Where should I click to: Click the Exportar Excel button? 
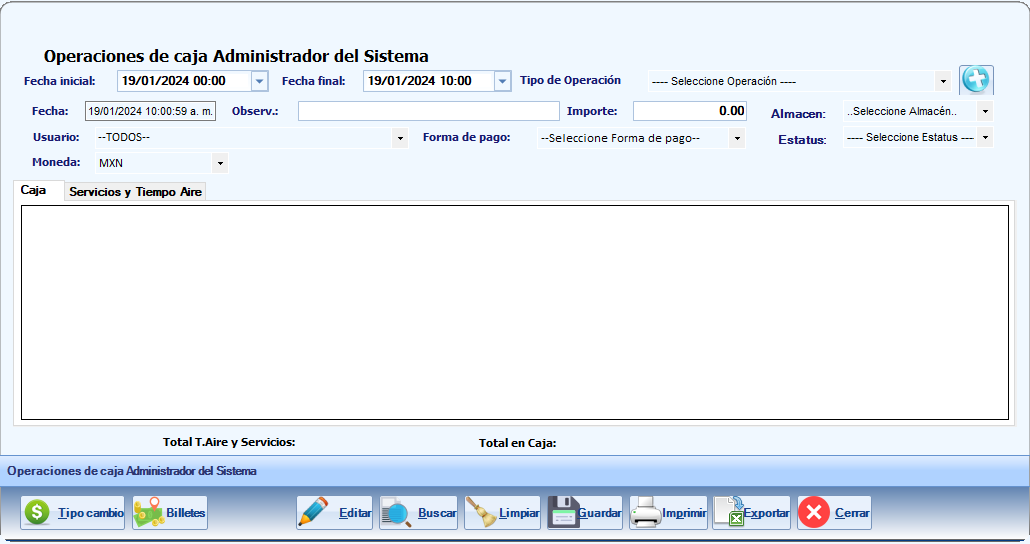coord(751,512)
